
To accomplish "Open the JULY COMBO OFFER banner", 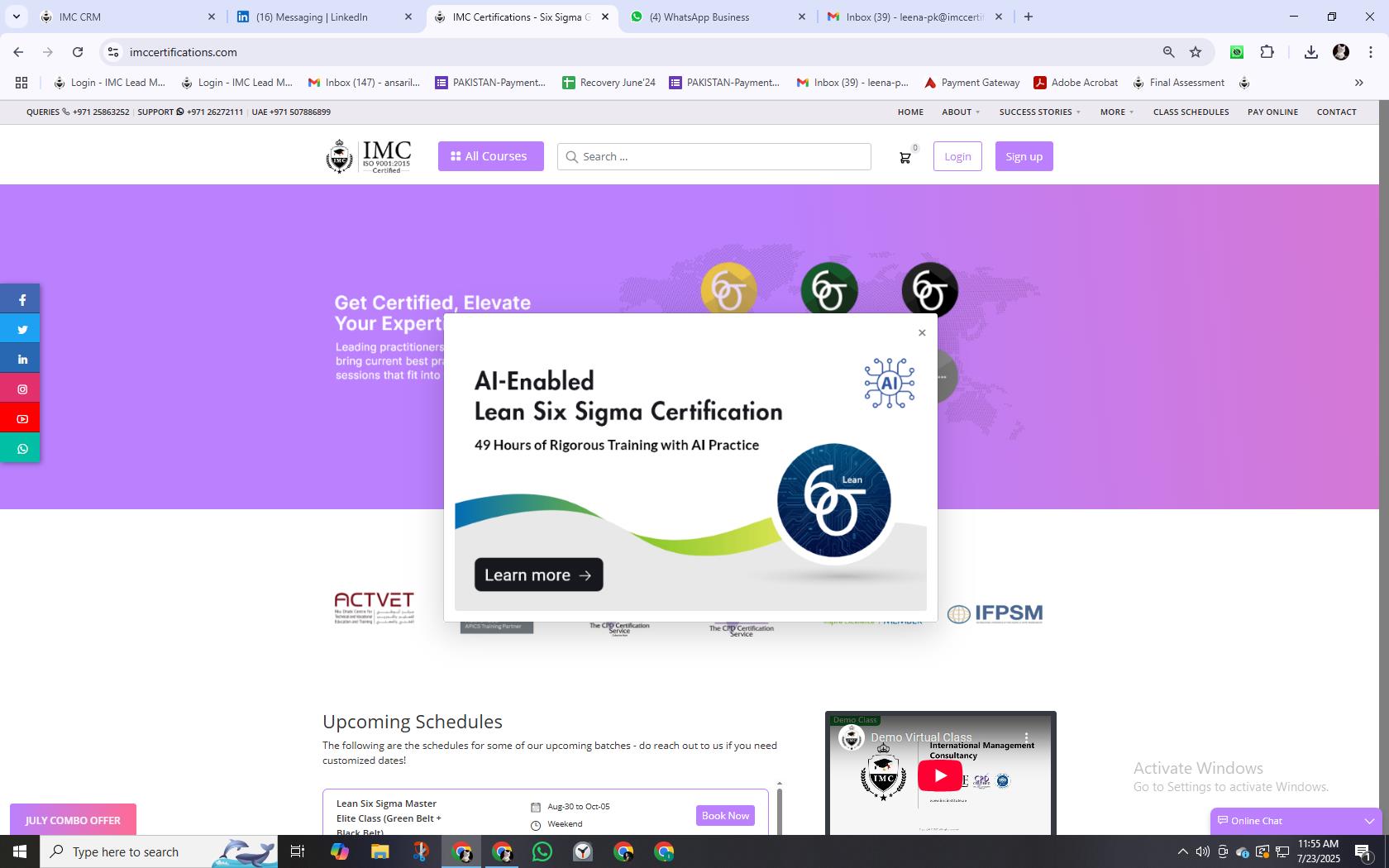I will tap(73, 820).
